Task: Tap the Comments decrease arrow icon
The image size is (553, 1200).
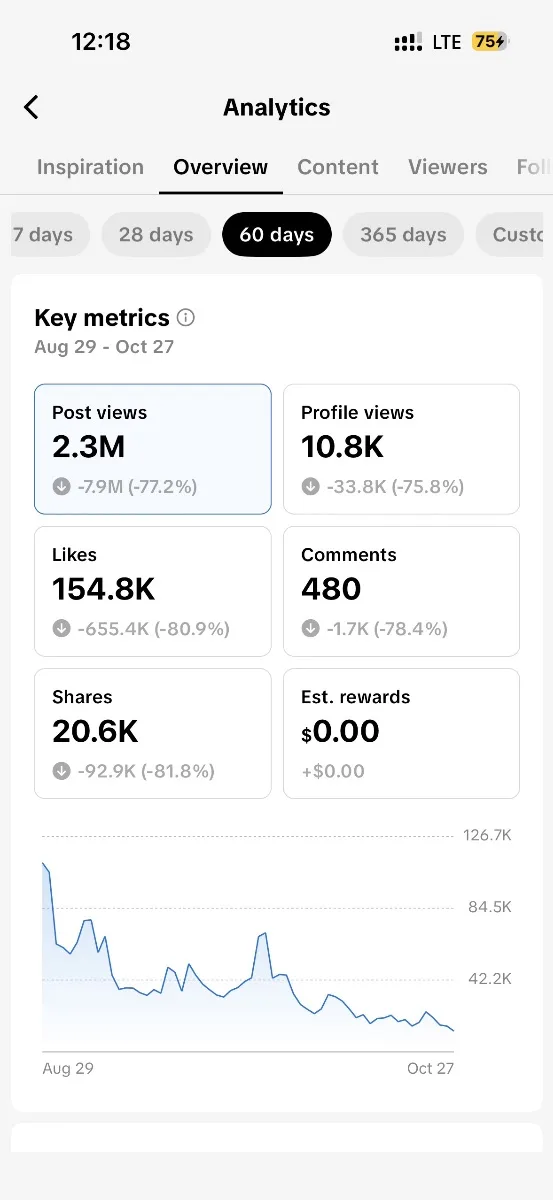Action: [310, 629]
